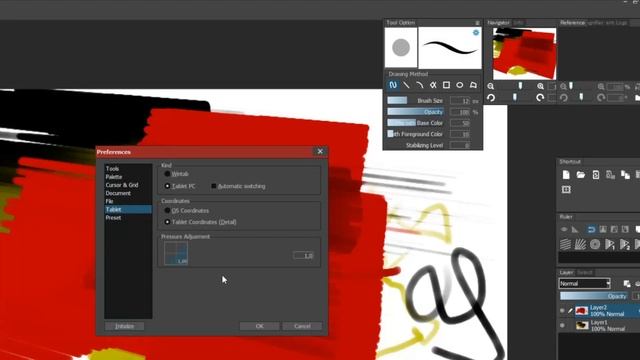Hide Layer1 with its eye toggle

pos(562,325)
